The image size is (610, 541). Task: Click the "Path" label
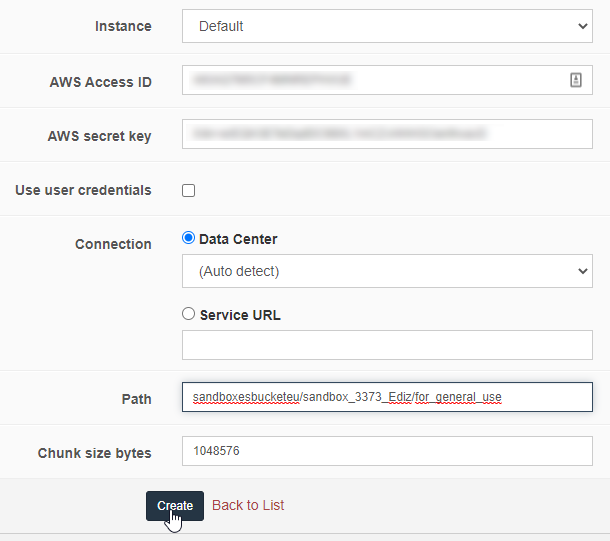[135, 399]
